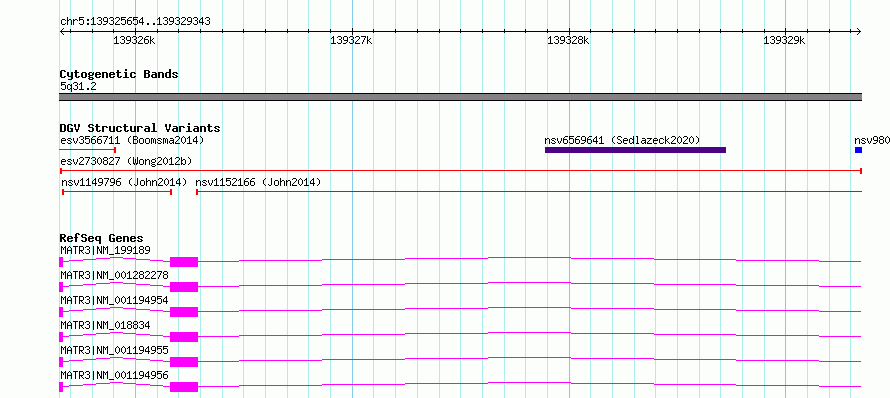Open variant nsv1149796 (John2014) label
890x398 pixels.
click(124, 182)
